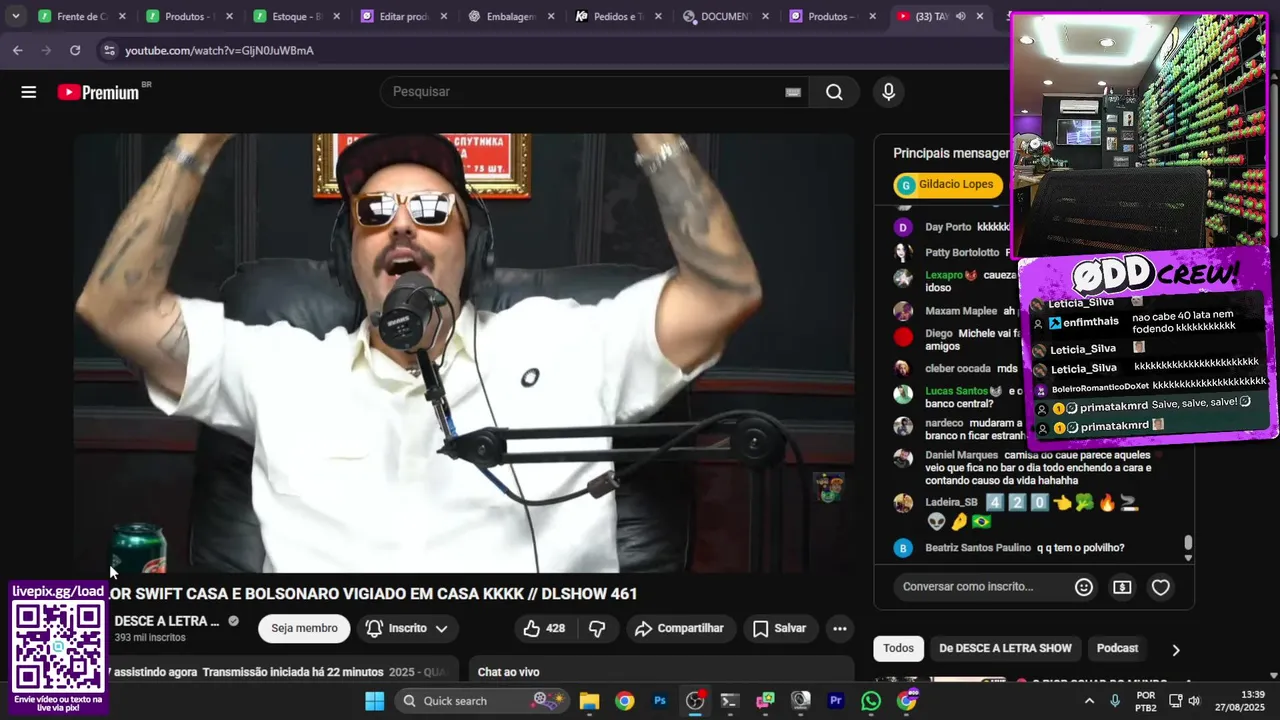Open emoji picker in live chat
The height and width of the screenshot is (720, 1280).
point(1084,587)
